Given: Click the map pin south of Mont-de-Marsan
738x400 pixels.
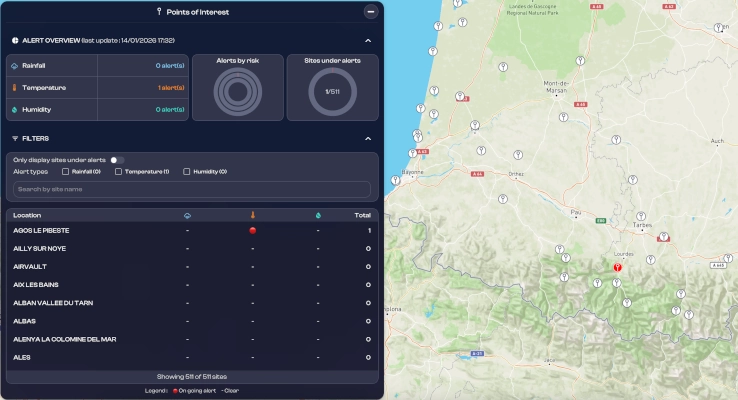Looking at the screenshot, I should (x=563, y=117).
